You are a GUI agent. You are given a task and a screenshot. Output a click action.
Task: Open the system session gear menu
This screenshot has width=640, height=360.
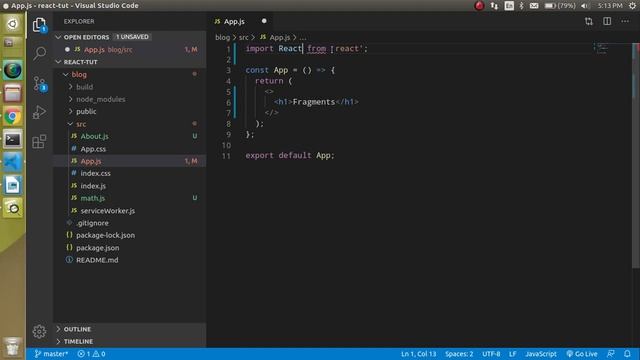point(632,5)
